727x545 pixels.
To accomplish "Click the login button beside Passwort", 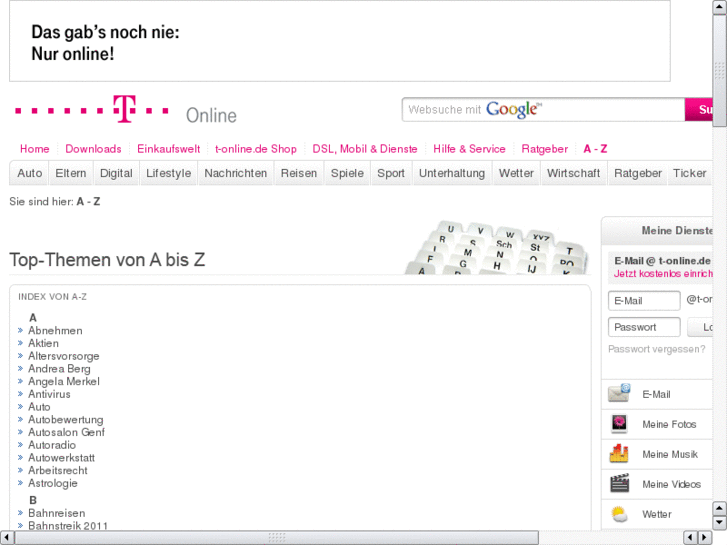I will tap(700, 327).
